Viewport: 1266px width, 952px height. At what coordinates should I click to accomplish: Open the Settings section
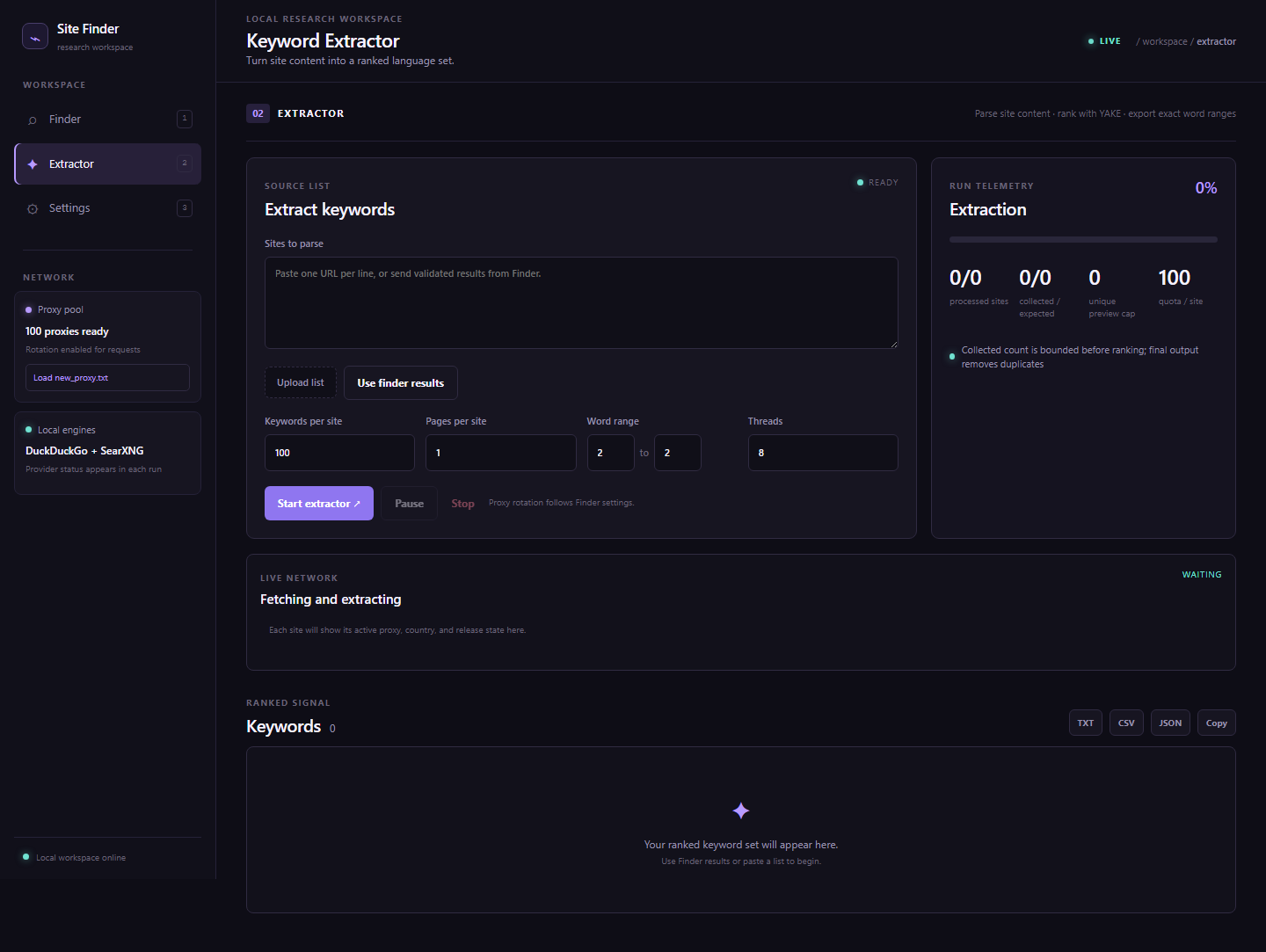tap(107, 208)
